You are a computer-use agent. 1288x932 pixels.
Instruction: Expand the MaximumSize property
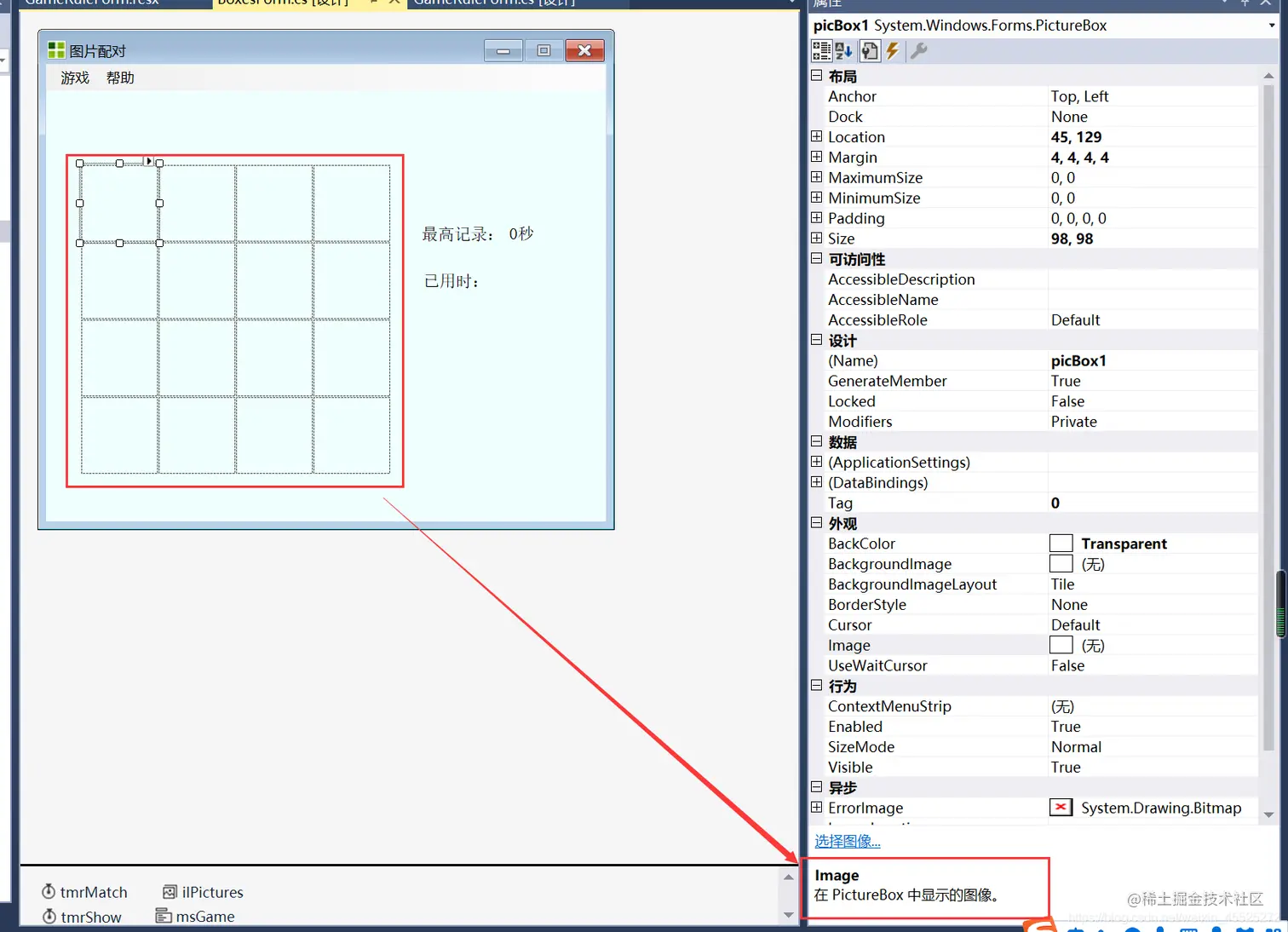click(816, 177)
